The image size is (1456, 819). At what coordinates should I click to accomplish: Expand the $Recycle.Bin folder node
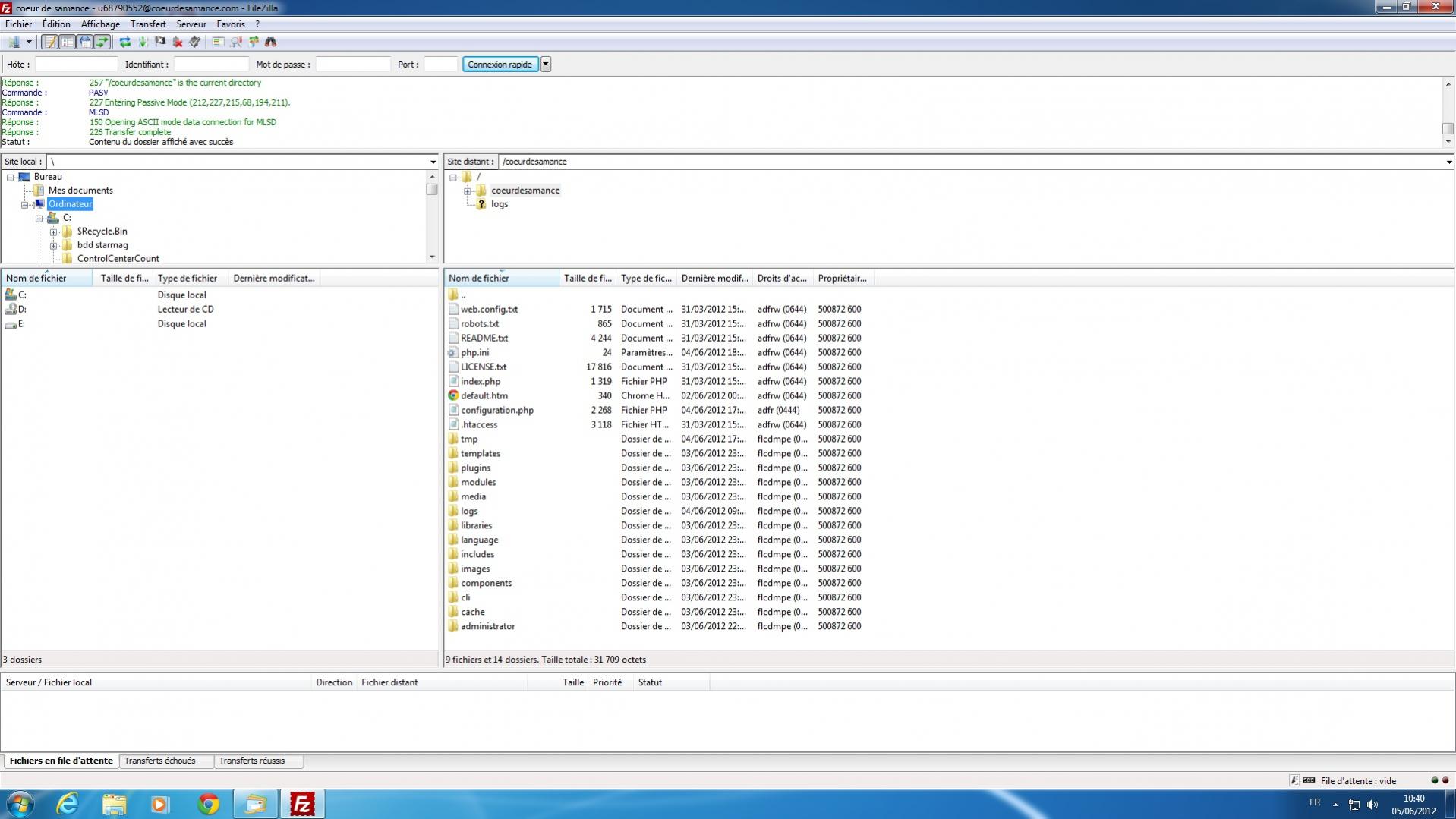53,232
